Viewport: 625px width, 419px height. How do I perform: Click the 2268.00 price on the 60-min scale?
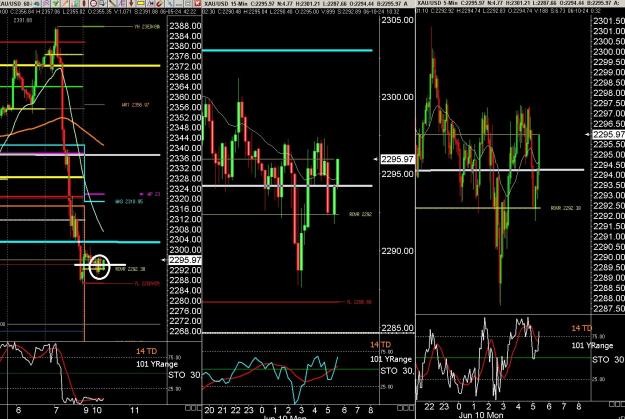tap(185, 331)
